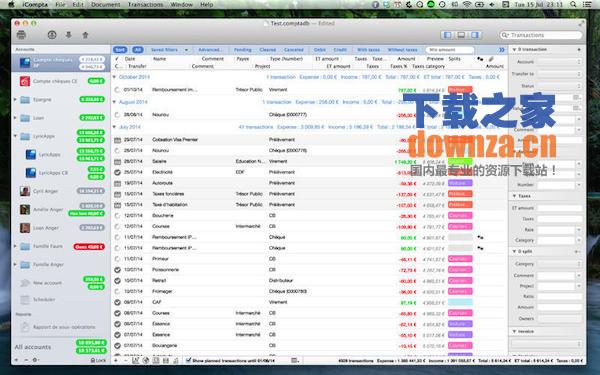Select the With taxes filter
This screenshot has height=375, width=600.
tap(368, 50)
